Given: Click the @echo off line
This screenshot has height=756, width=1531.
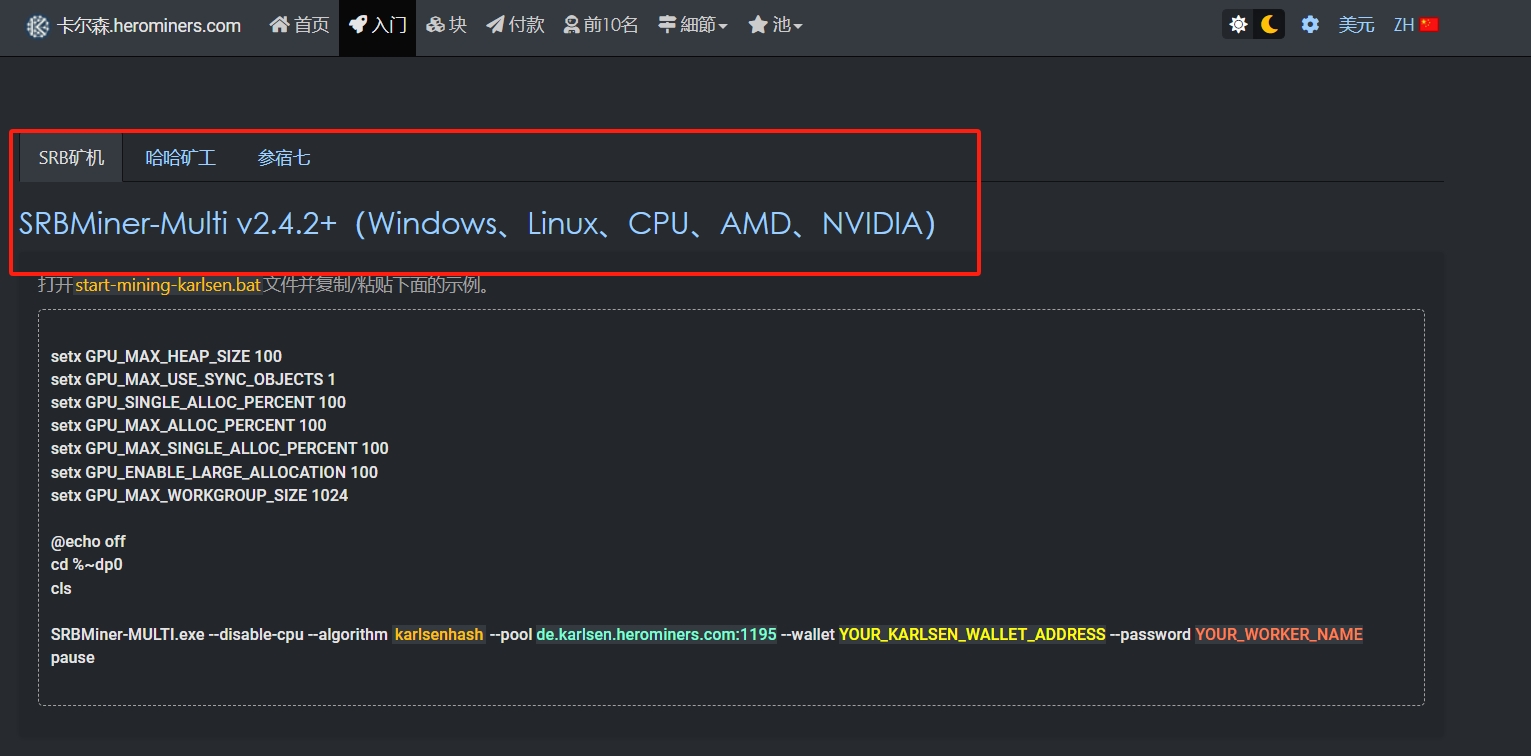Looking at the screenshot, I should coord(88,542).
